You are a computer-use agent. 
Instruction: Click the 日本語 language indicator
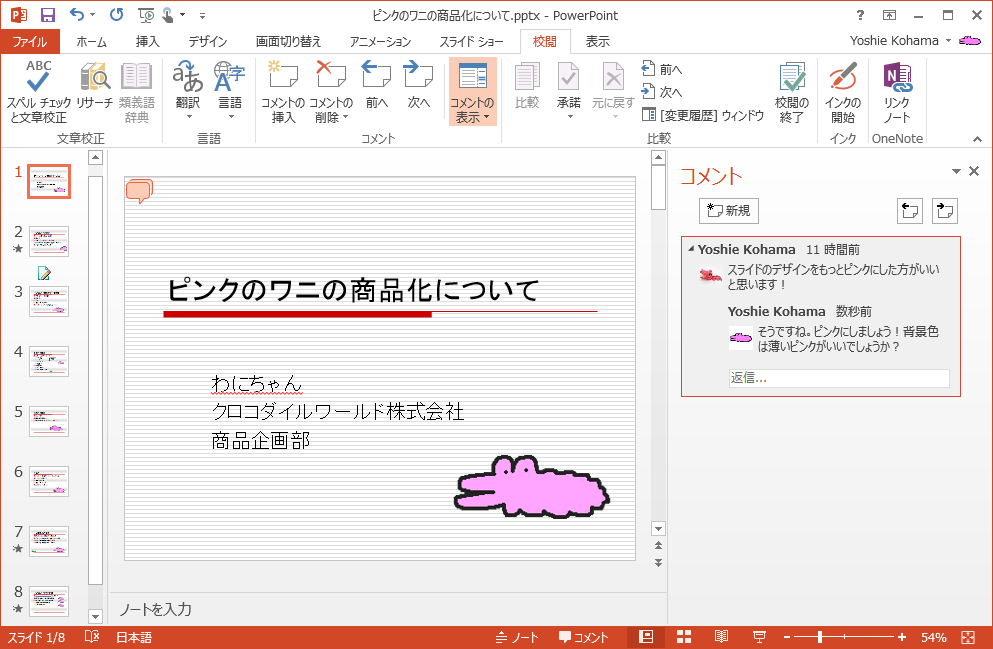[x=134, y=637]
